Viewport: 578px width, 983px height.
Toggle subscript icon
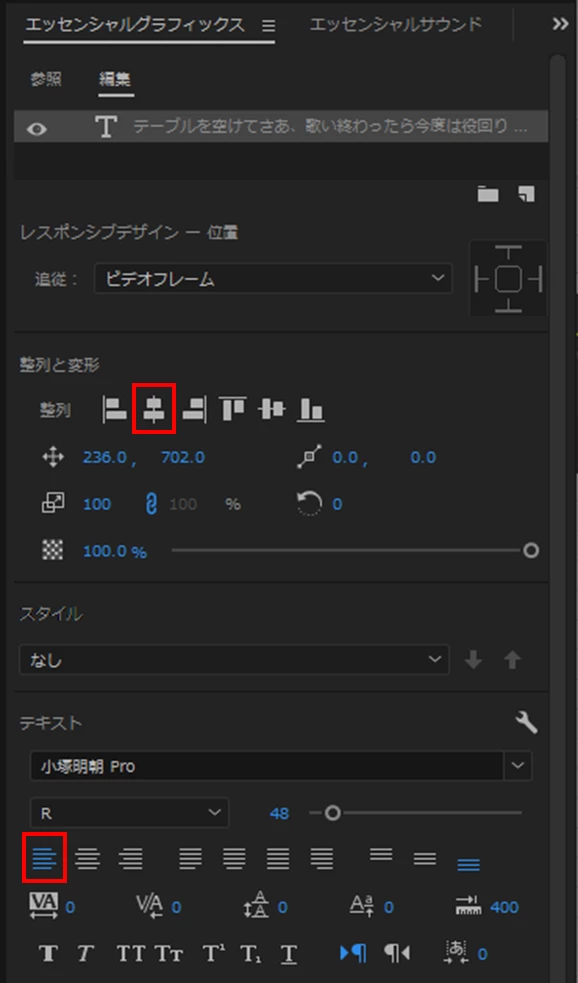251,954
